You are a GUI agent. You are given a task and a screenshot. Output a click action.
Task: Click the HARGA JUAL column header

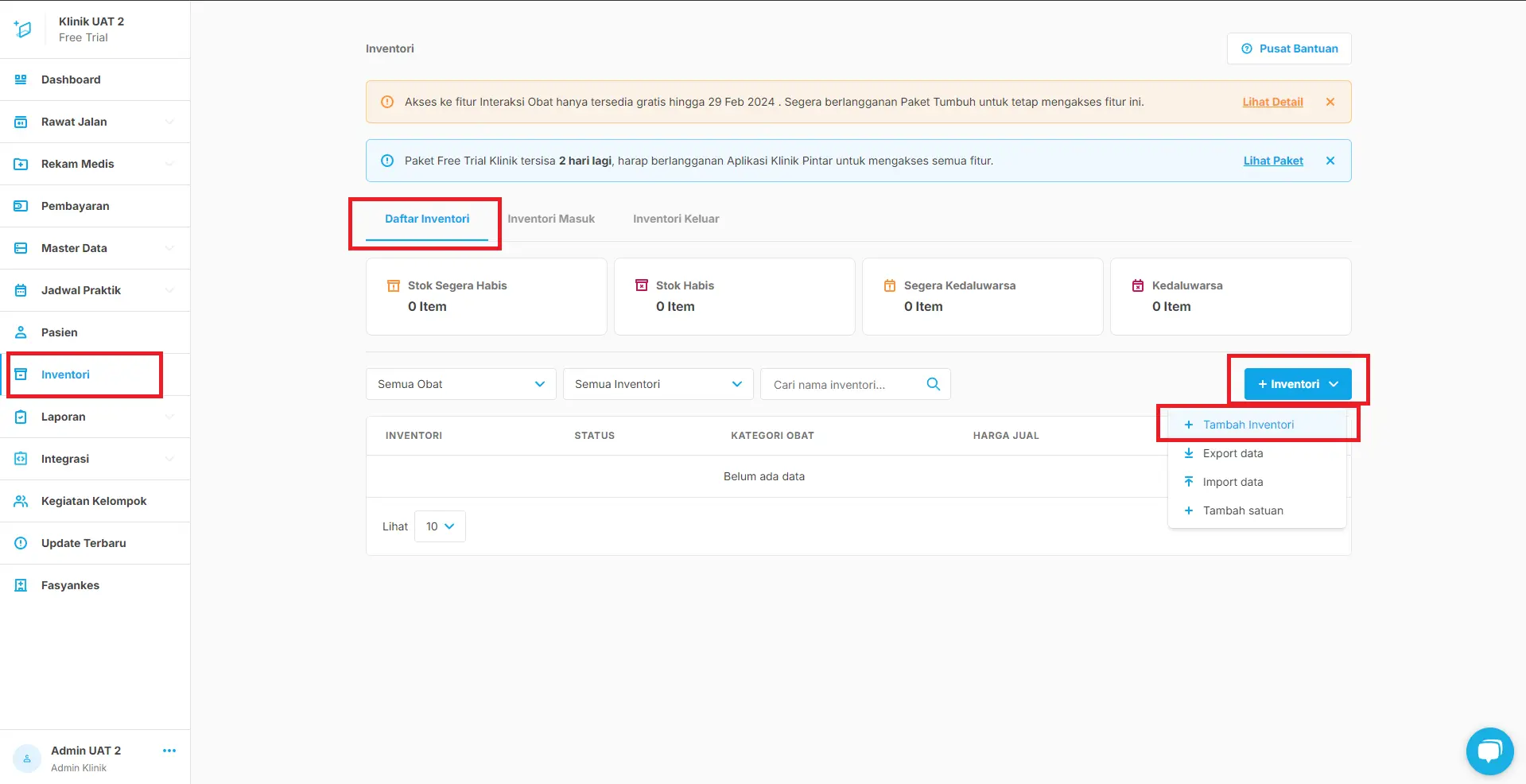(x=1006, y=436)
